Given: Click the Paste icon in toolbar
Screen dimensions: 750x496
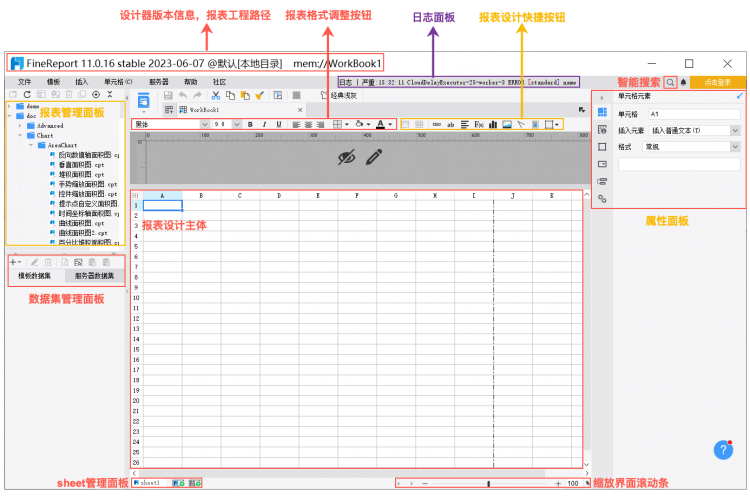Looking at the screenshot, I should click(245, 96).
